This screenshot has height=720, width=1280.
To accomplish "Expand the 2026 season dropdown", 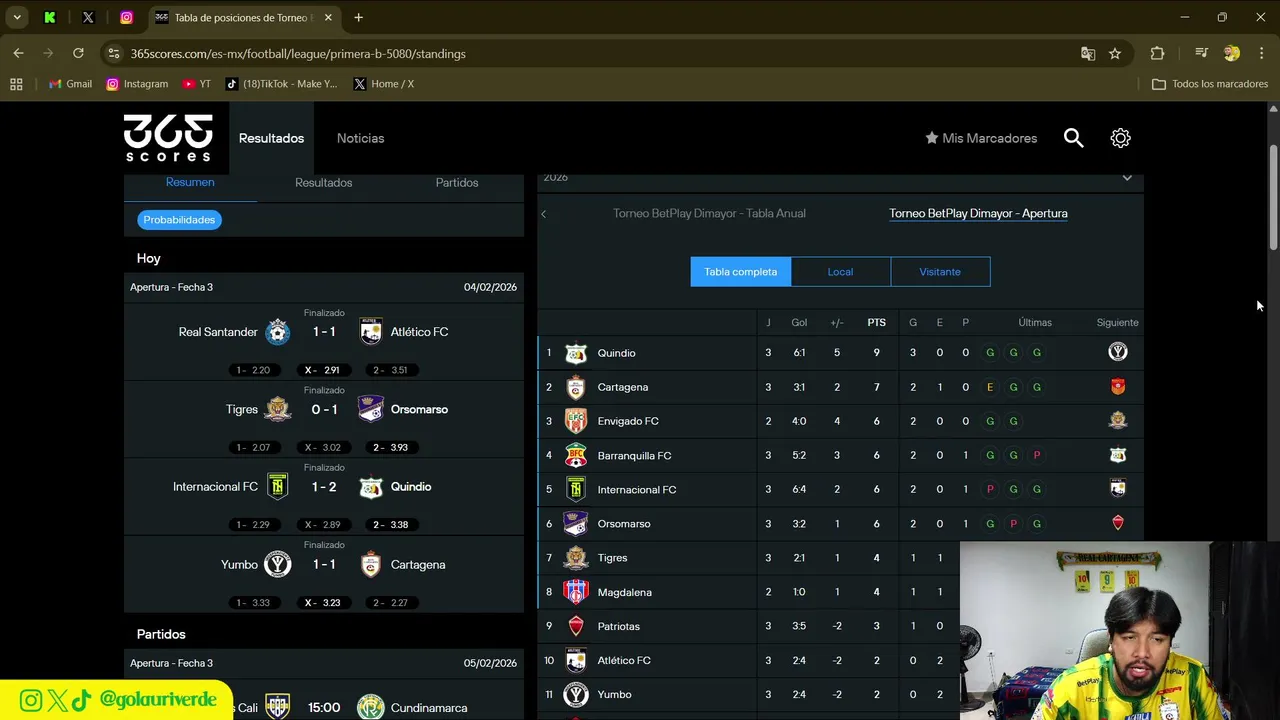I will pyautogui.click(x=1127, y=178).
